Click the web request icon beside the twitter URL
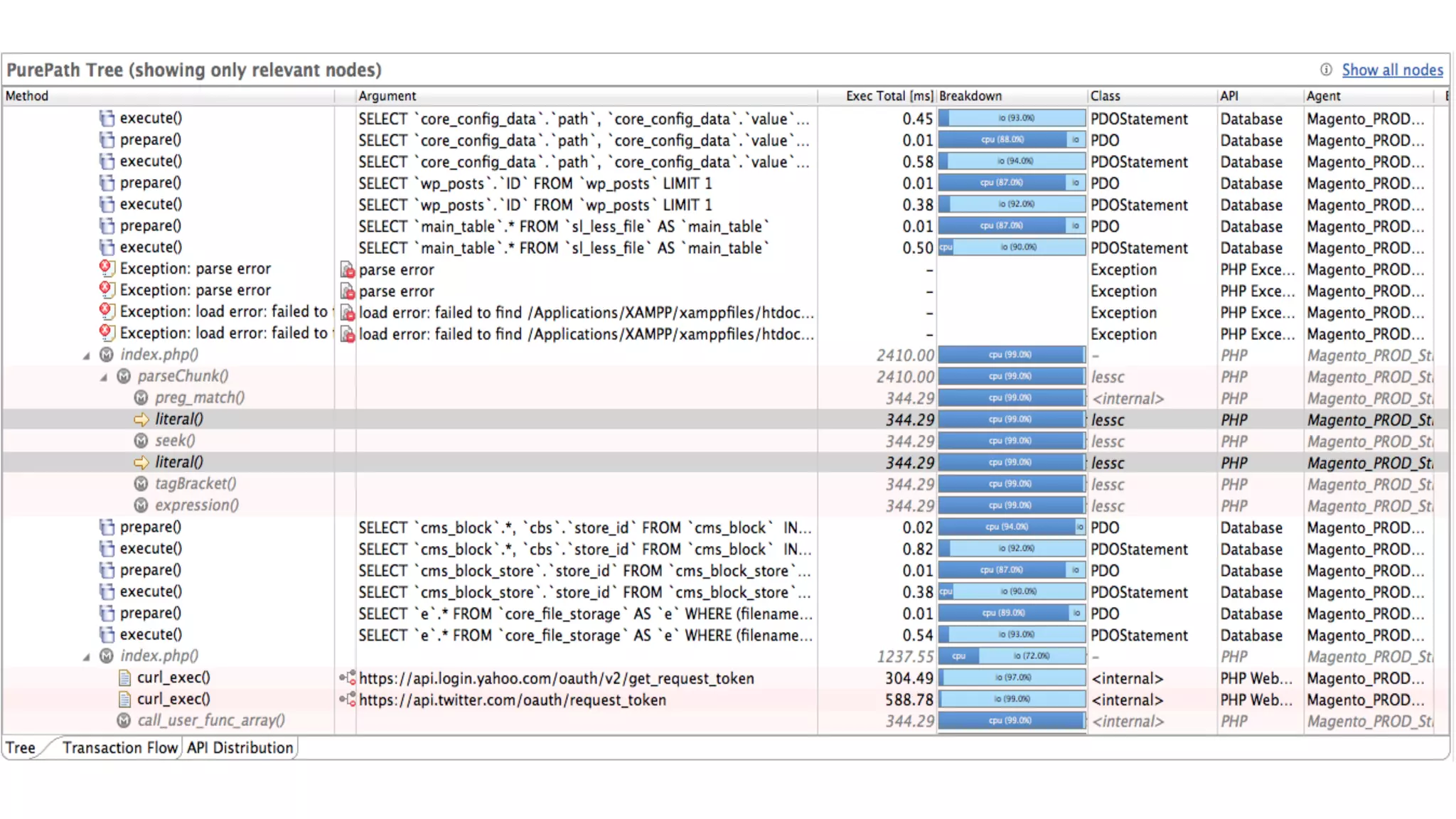Screen dimensions: 1456x819 (348, 700)
